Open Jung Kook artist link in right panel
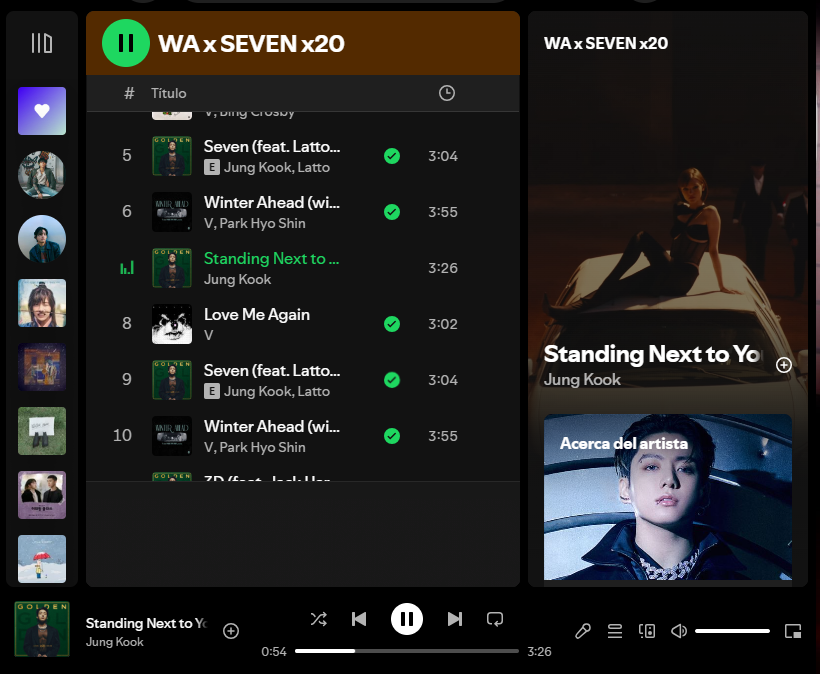 pos(582,380)
